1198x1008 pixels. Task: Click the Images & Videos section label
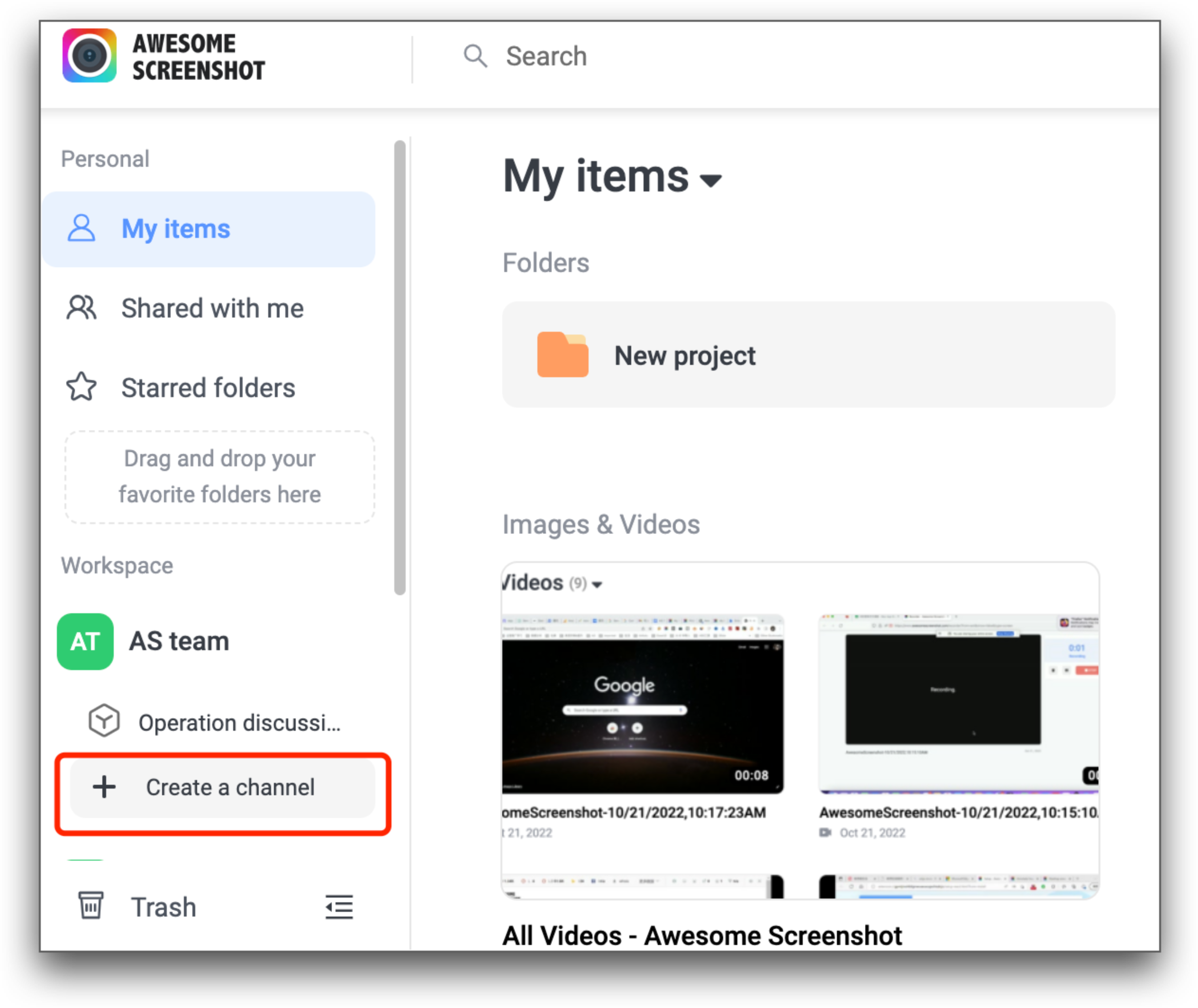pyautogui.click(x=601, y=525)
